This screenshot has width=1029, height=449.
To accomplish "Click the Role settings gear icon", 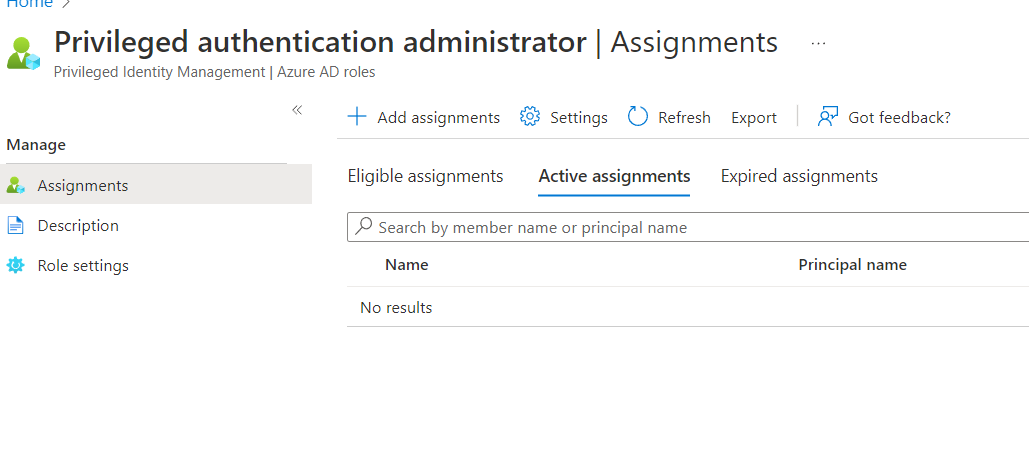I will (15, 266).
